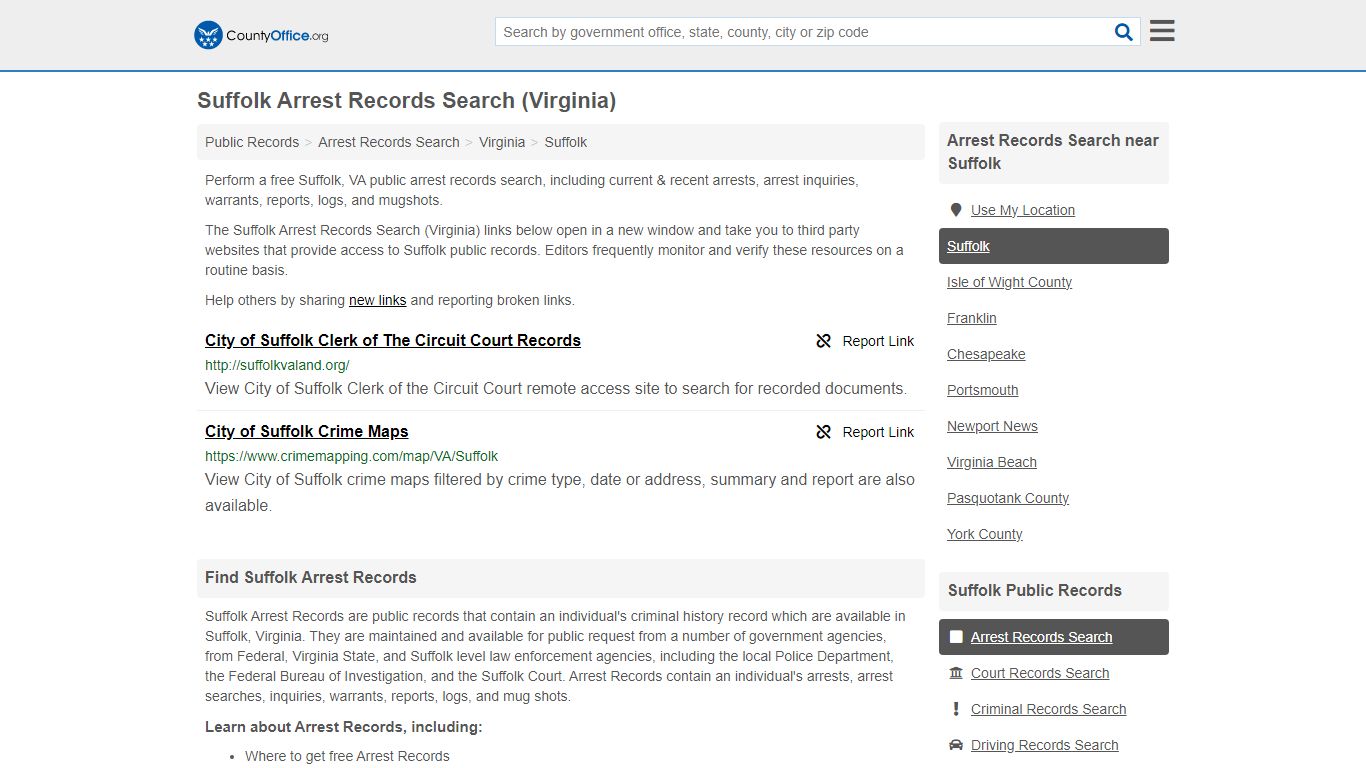
Task: Select Portsmouth in sidebar
Action: [983, 390]
